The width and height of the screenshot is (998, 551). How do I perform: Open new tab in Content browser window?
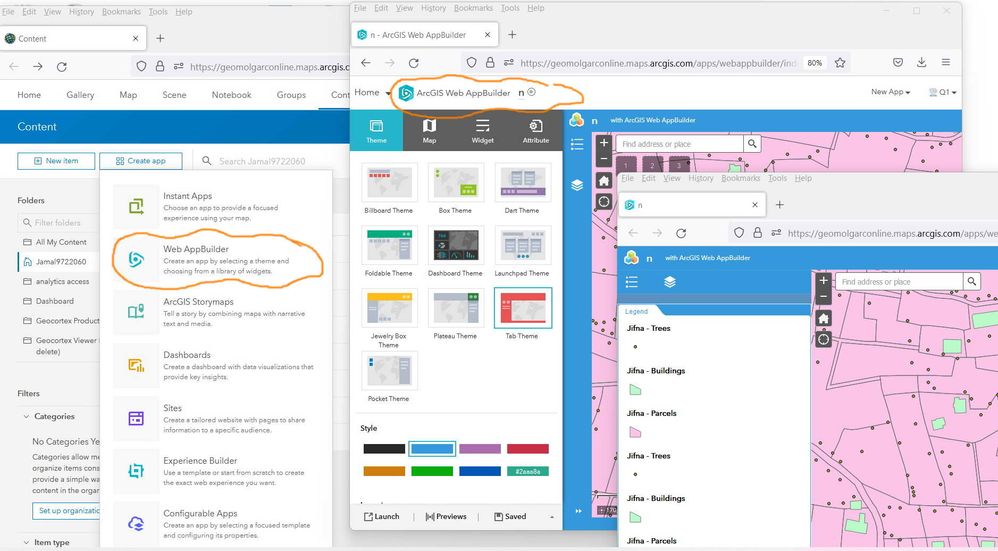pyautogui.click(x=160, y=39)
